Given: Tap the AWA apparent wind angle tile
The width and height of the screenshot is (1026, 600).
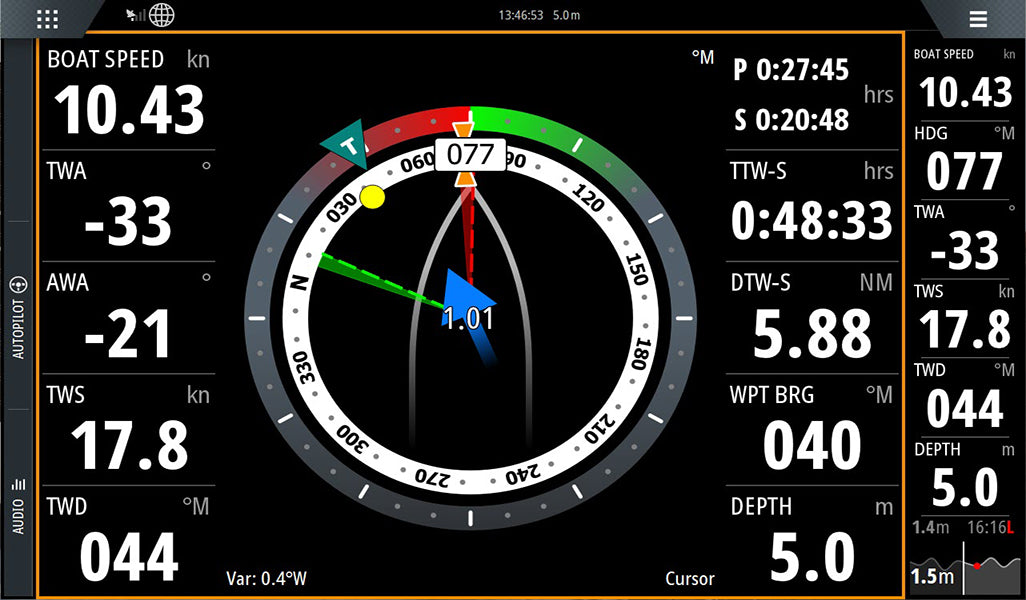Looking at the screenshot, I should click(x=128, y=319).
